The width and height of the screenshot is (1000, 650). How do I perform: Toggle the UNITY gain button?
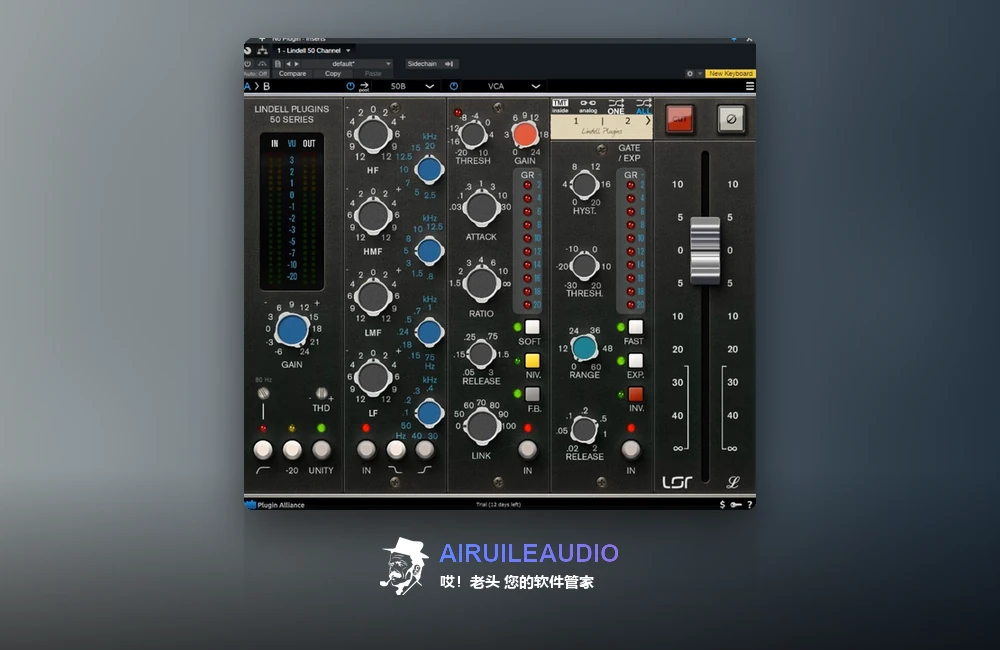pyautogui.click(x=321, y=450)
